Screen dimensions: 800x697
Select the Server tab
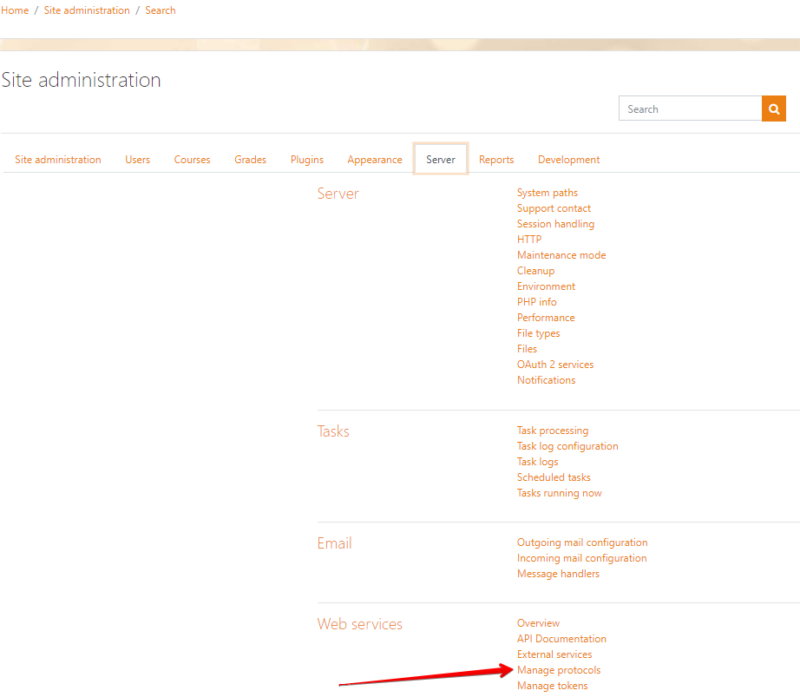tap(440, 159)
